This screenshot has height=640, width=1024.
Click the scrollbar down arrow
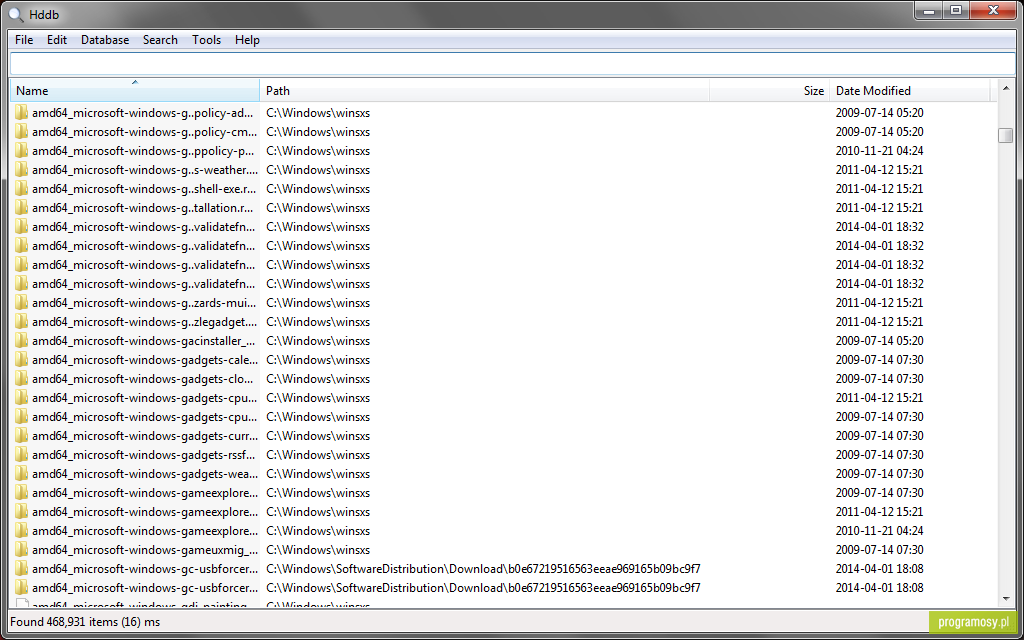point(1006,598)
